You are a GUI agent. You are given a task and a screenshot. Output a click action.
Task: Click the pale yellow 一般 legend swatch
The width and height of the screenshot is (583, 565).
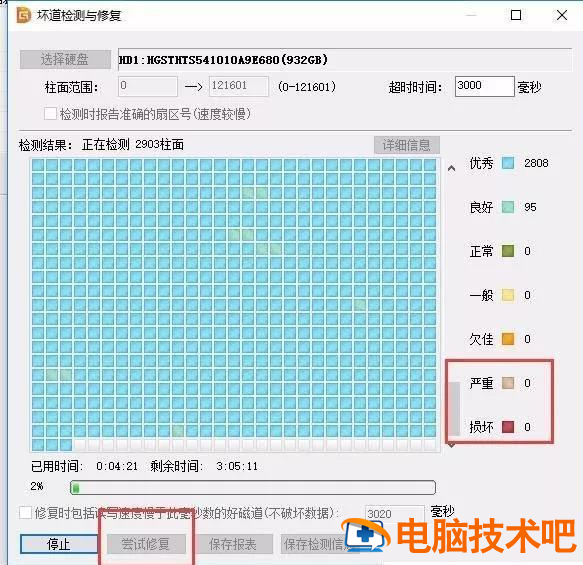pos(508,295)
